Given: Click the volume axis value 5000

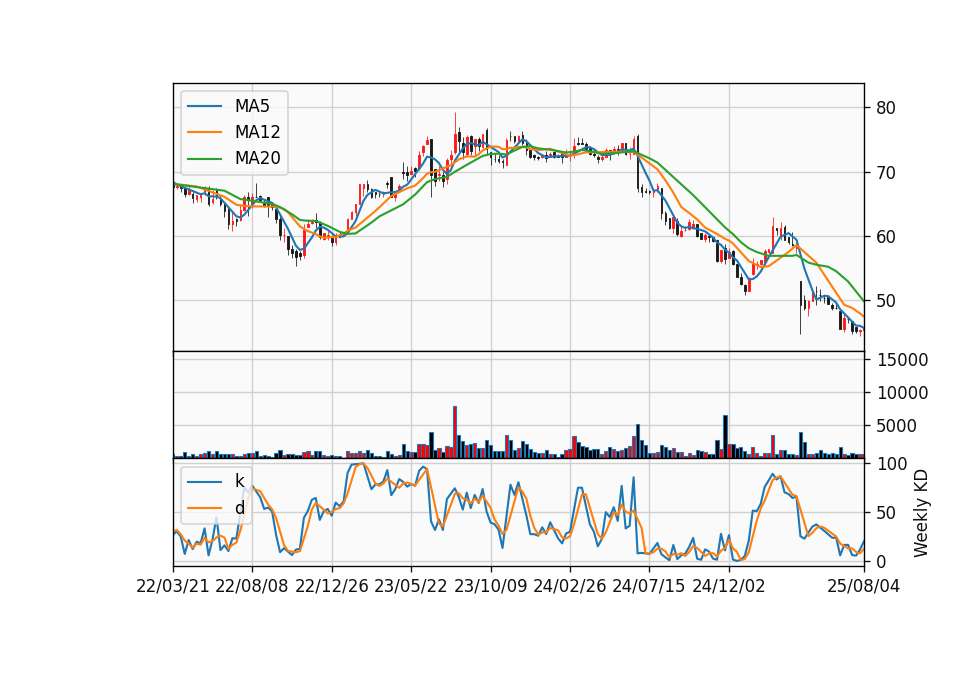Looking at the screenshot, I should (896, 426).
